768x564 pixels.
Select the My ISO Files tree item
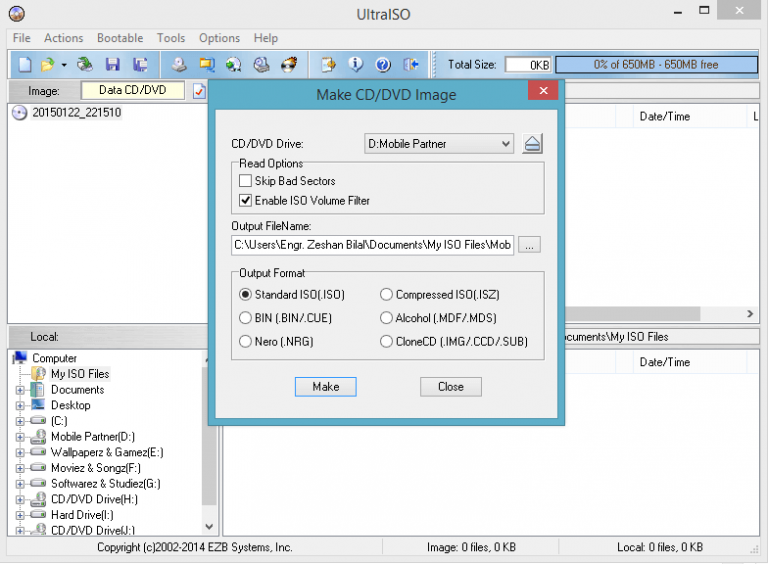[x=80, y=374]
